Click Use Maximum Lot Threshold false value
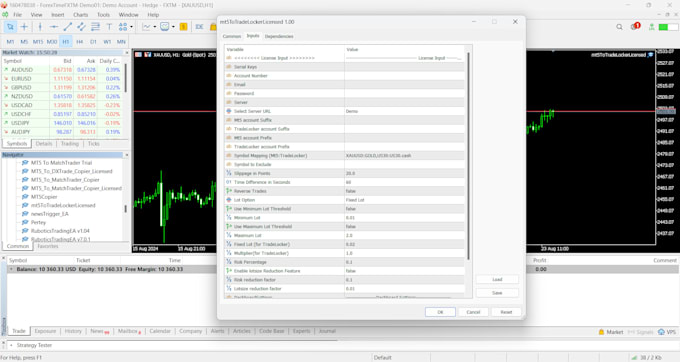 point(404,227)
